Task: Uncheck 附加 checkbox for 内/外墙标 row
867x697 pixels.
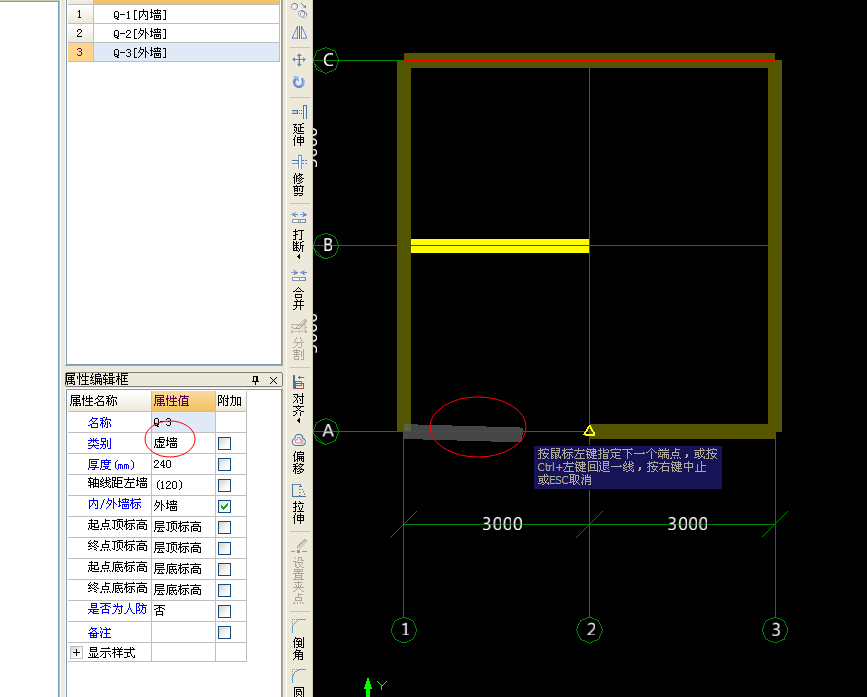Action: 224,506
